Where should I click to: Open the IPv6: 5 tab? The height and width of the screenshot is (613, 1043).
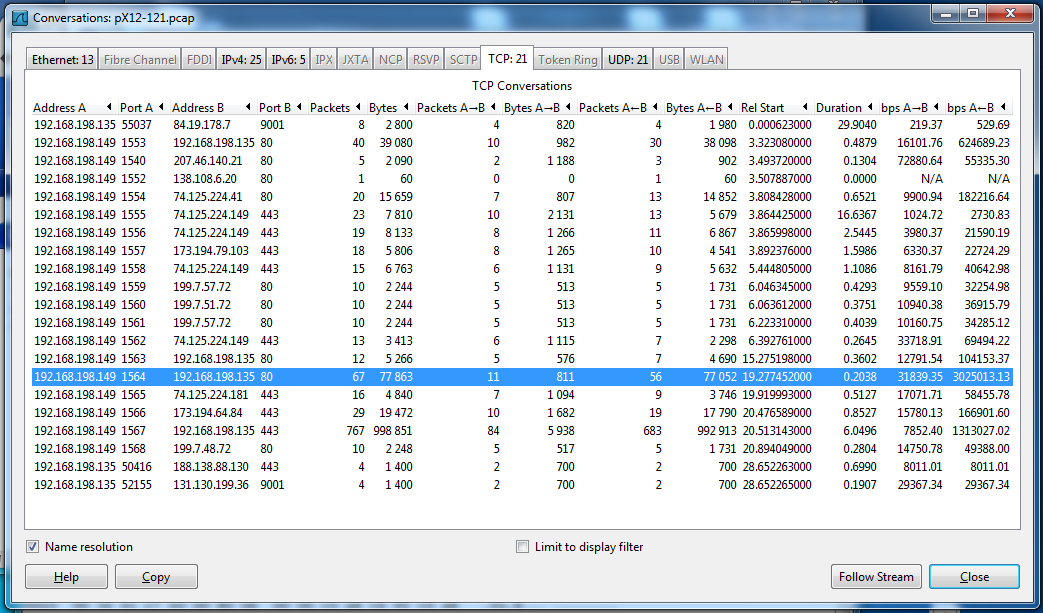tap(289, 60)
